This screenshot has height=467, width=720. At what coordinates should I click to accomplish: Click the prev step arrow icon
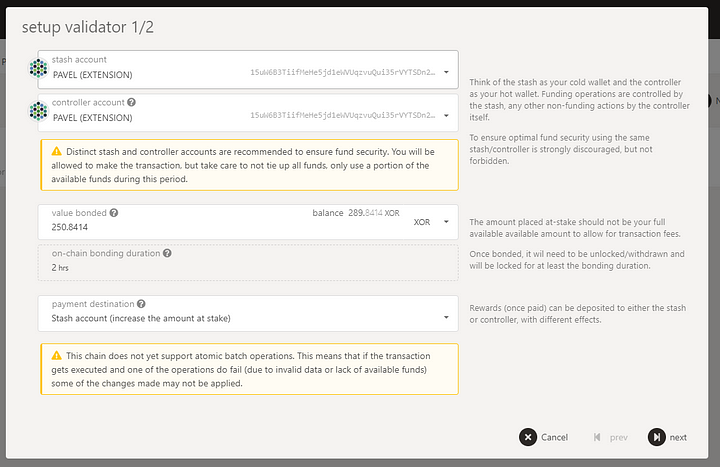[x=597, y=437]
